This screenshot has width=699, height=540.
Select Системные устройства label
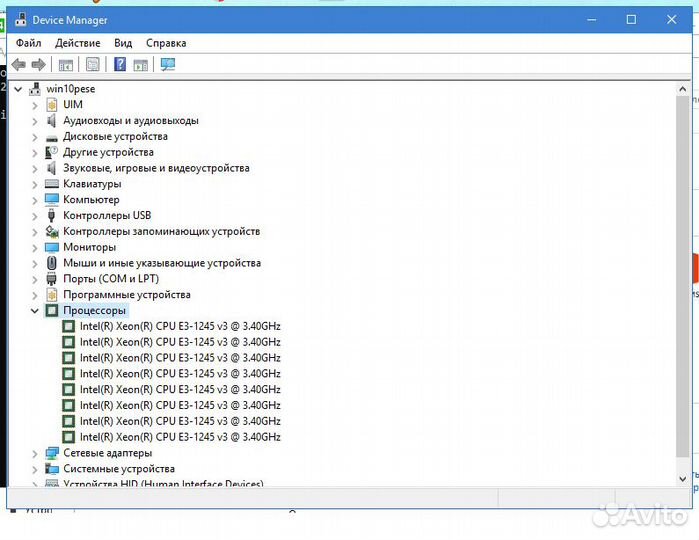[x=119, y=469]
